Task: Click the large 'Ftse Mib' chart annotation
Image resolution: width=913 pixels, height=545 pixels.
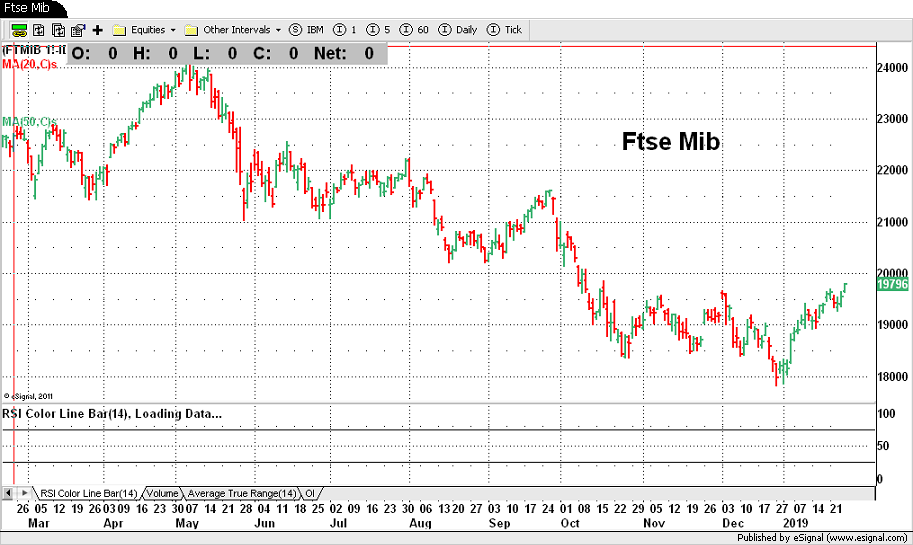Action: coord(671,141)
